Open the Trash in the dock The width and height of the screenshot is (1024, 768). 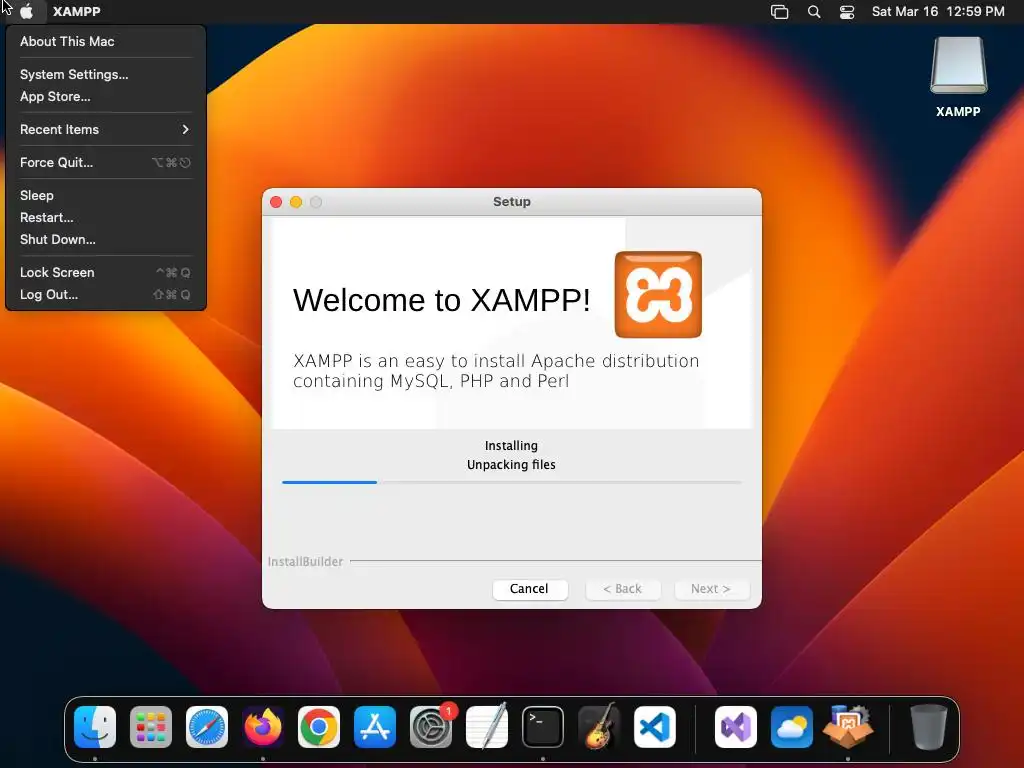point(929,726)
